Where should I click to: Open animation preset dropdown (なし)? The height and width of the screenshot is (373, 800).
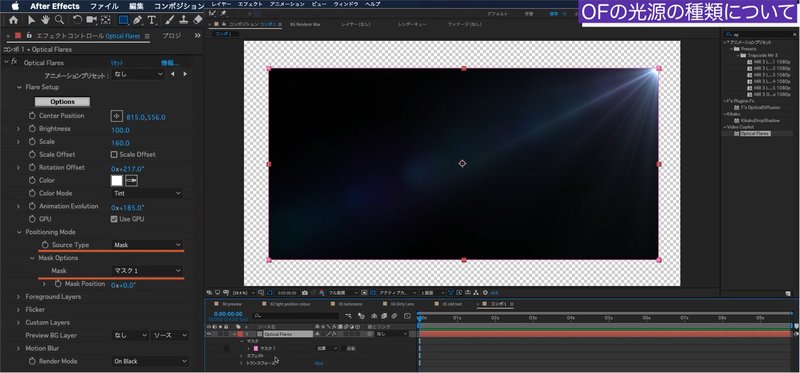(x=138, y=74)
